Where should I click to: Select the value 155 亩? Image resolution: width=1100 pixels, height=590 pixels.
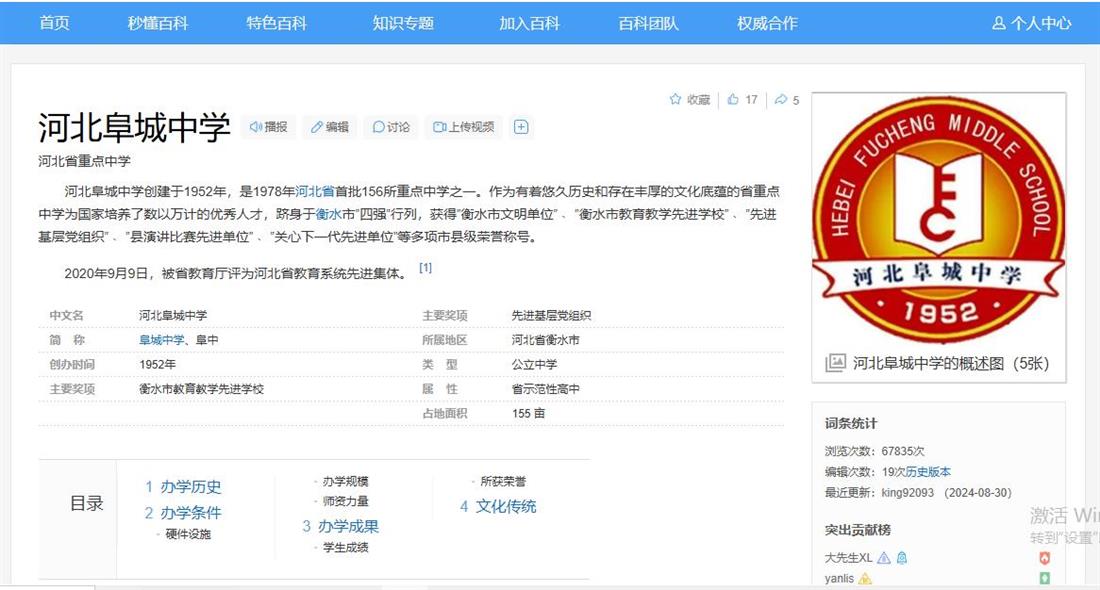(528, 414)
